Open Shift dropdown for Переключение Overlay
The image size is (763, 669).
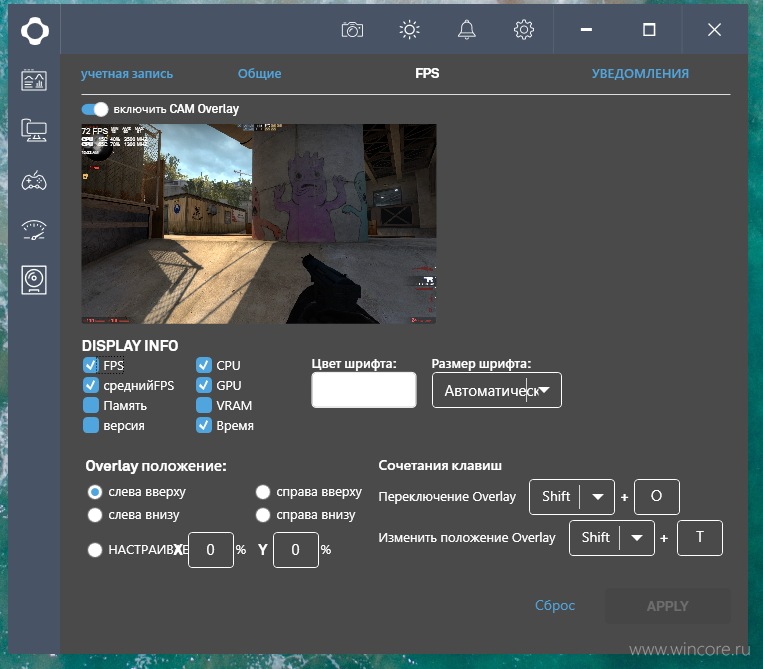click(572, 497)
